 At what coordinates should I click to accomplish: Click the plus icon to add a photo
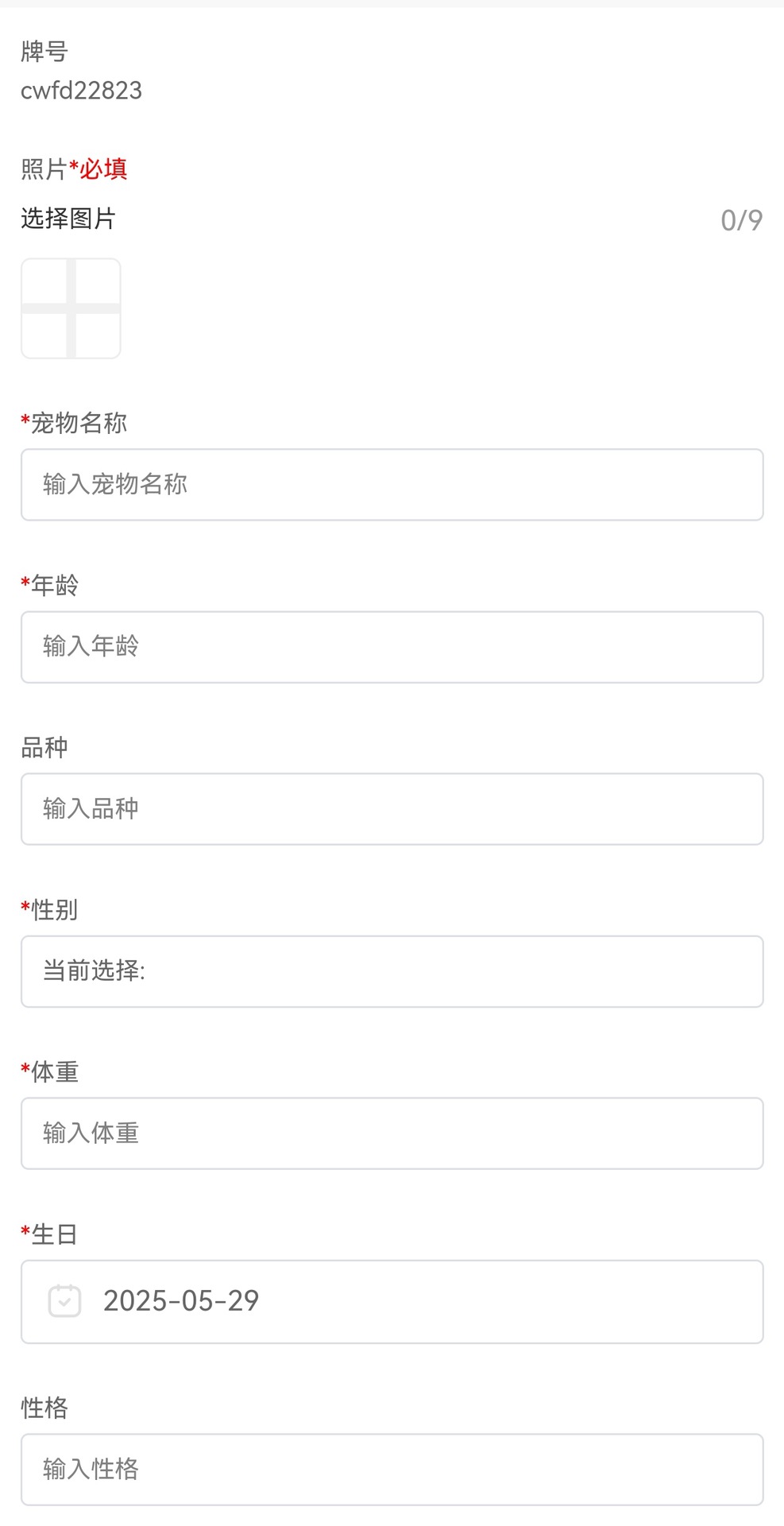point(71,308)
